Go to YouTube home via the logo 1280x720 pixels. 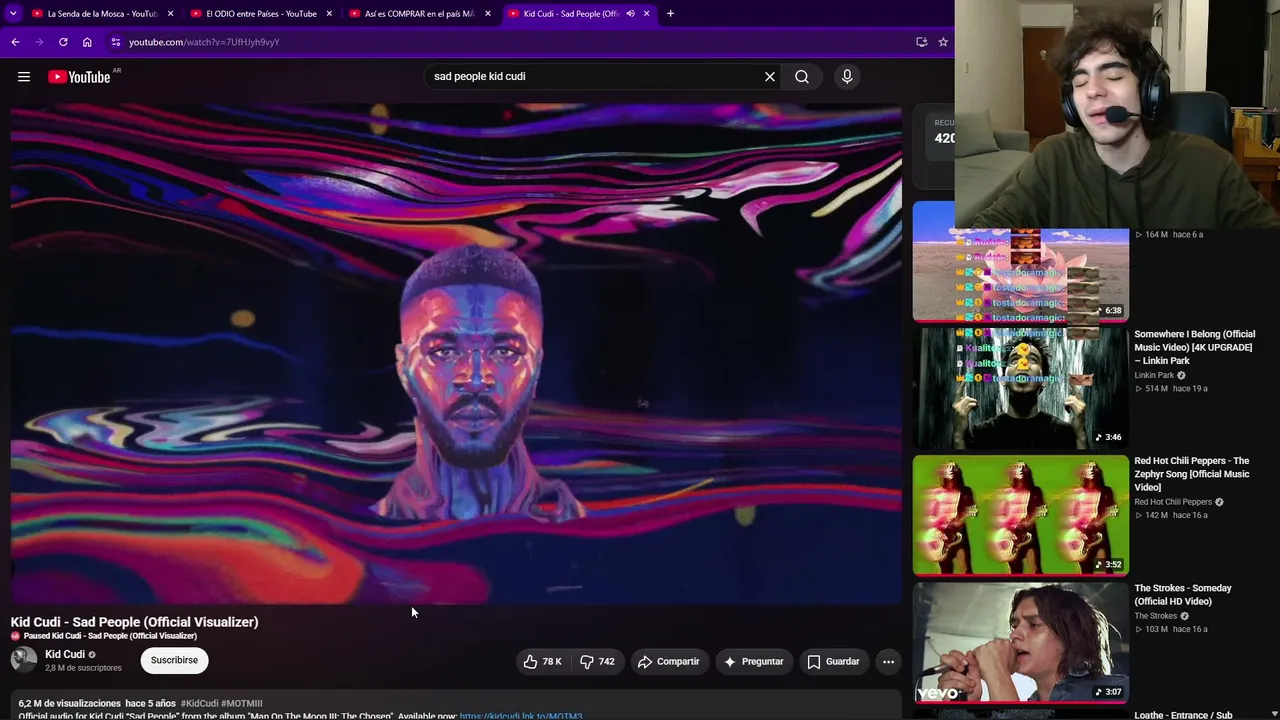[x=79, y=77]
